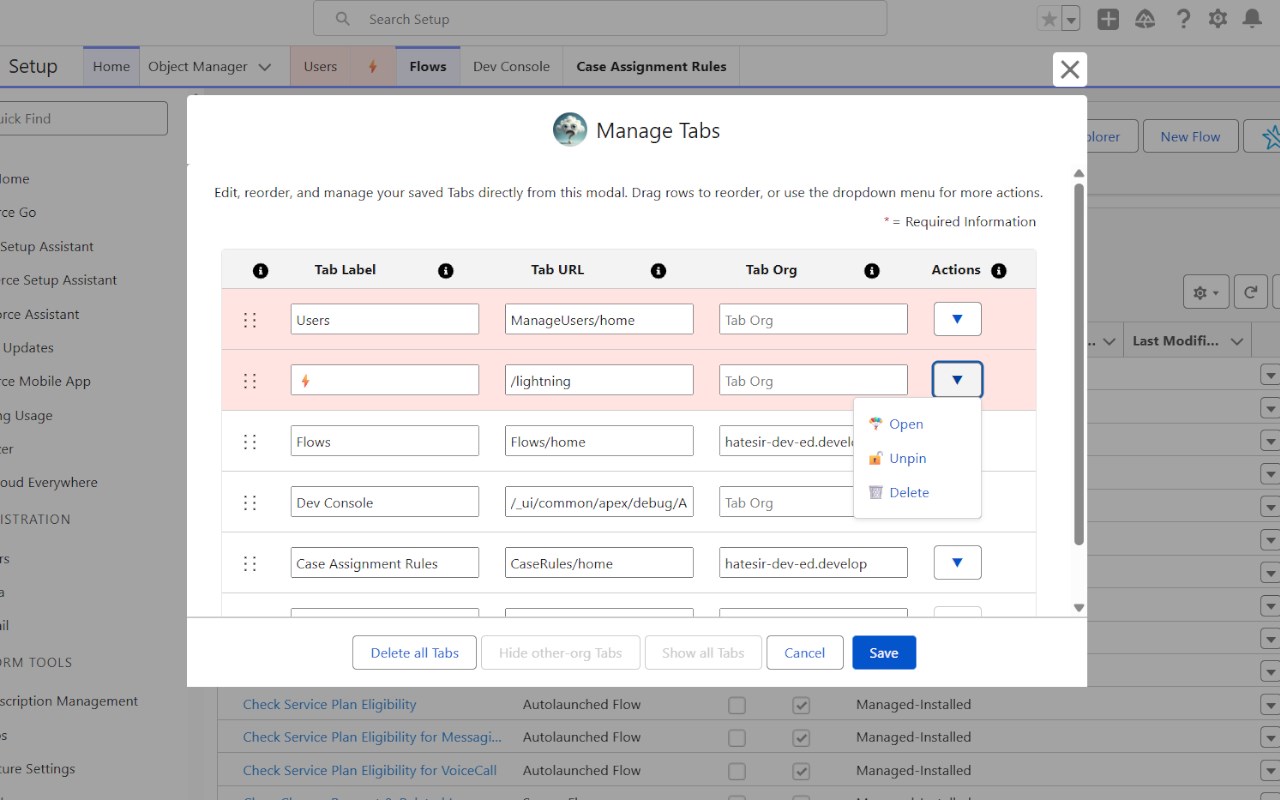Click the Tab URL field containing ManageUsers/home
The width and height of the screenshot is (1280, 800).
598,320
